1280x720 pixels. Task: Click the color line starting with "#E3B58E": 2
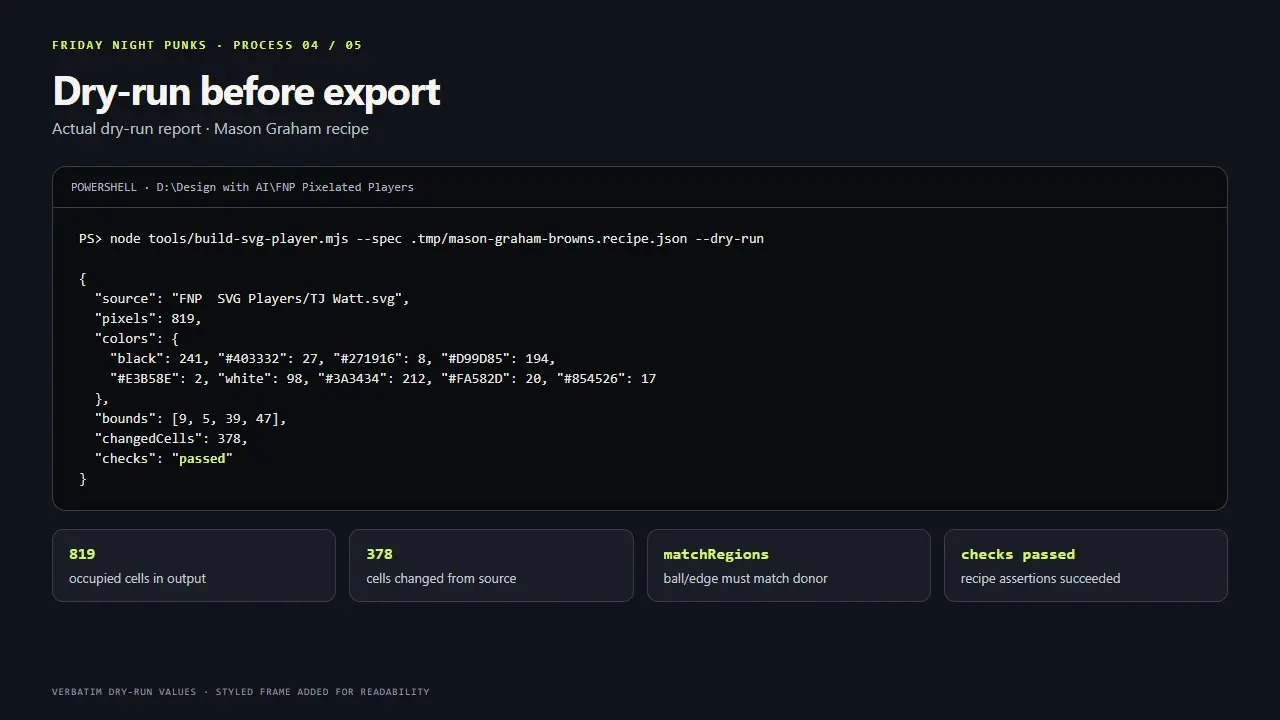point(383,379)
